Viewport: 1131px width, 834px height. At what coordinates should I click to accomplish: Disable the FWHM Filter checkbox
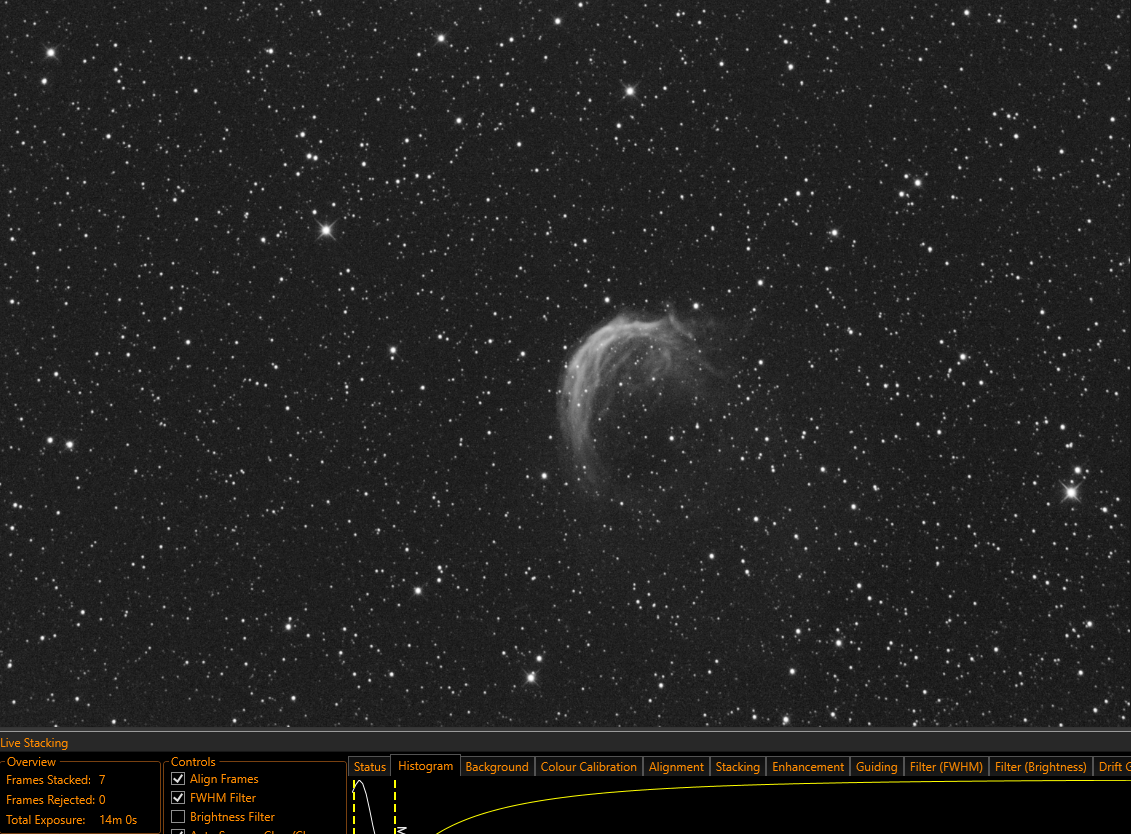click(x=178, y=798)
